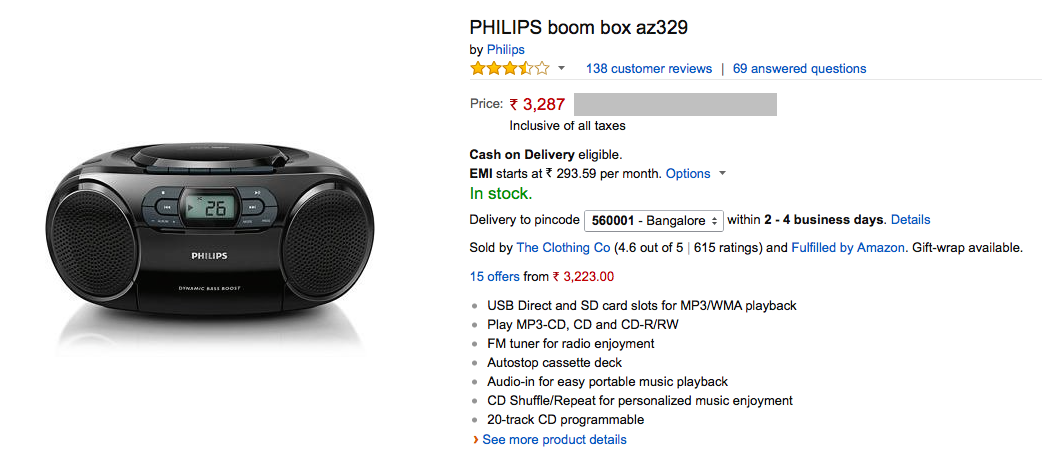The width and height of the screenshot is (1042, 456).
Task: Click the PHILIPS boom box az329 title
Action: pyautogui.click(x=578, y=27)
